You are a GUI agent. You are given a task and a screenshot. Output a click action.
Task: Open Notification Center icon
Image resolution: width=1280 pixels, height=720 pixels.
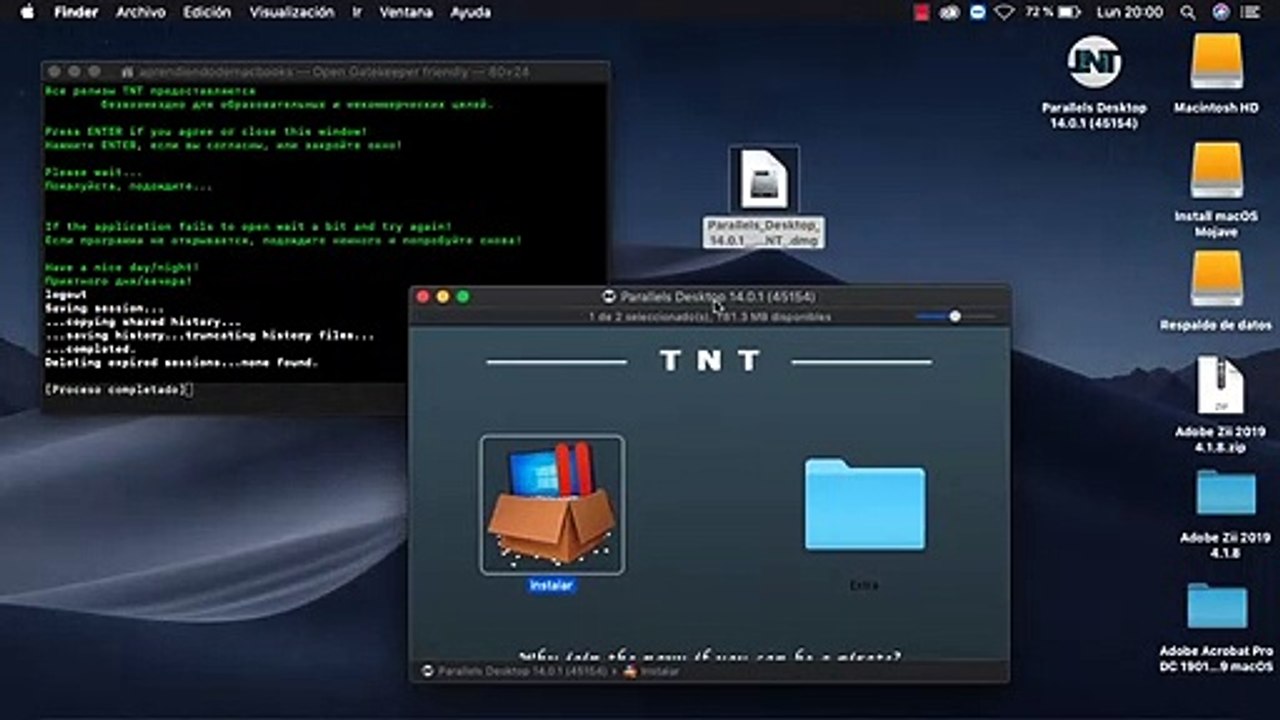pyautogui.click(x=1250, y=12)
